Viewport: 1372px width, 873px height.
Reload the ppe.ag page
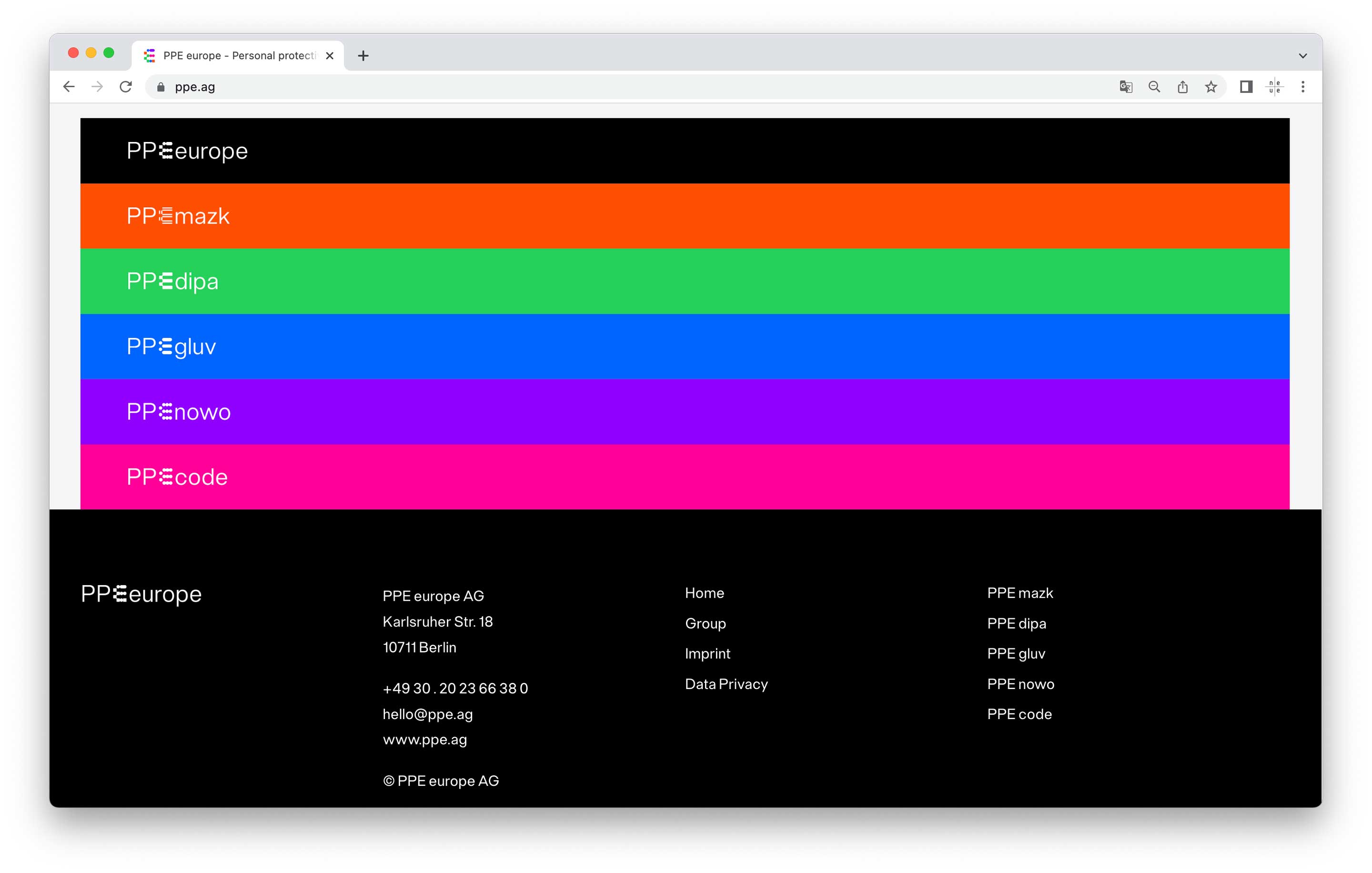tap(126, 87)
